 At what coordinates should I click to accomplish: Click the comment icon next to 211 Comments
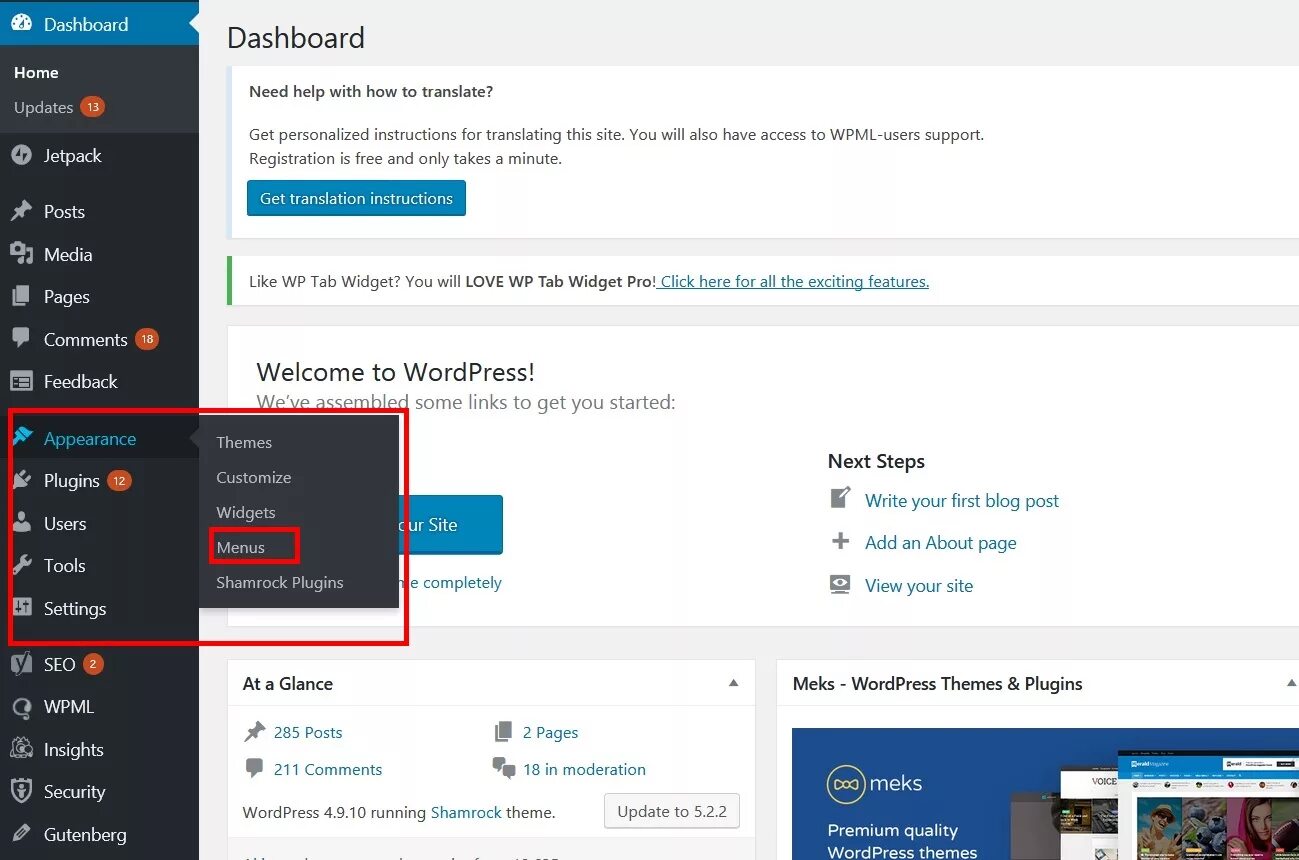[x=255, y=768]
